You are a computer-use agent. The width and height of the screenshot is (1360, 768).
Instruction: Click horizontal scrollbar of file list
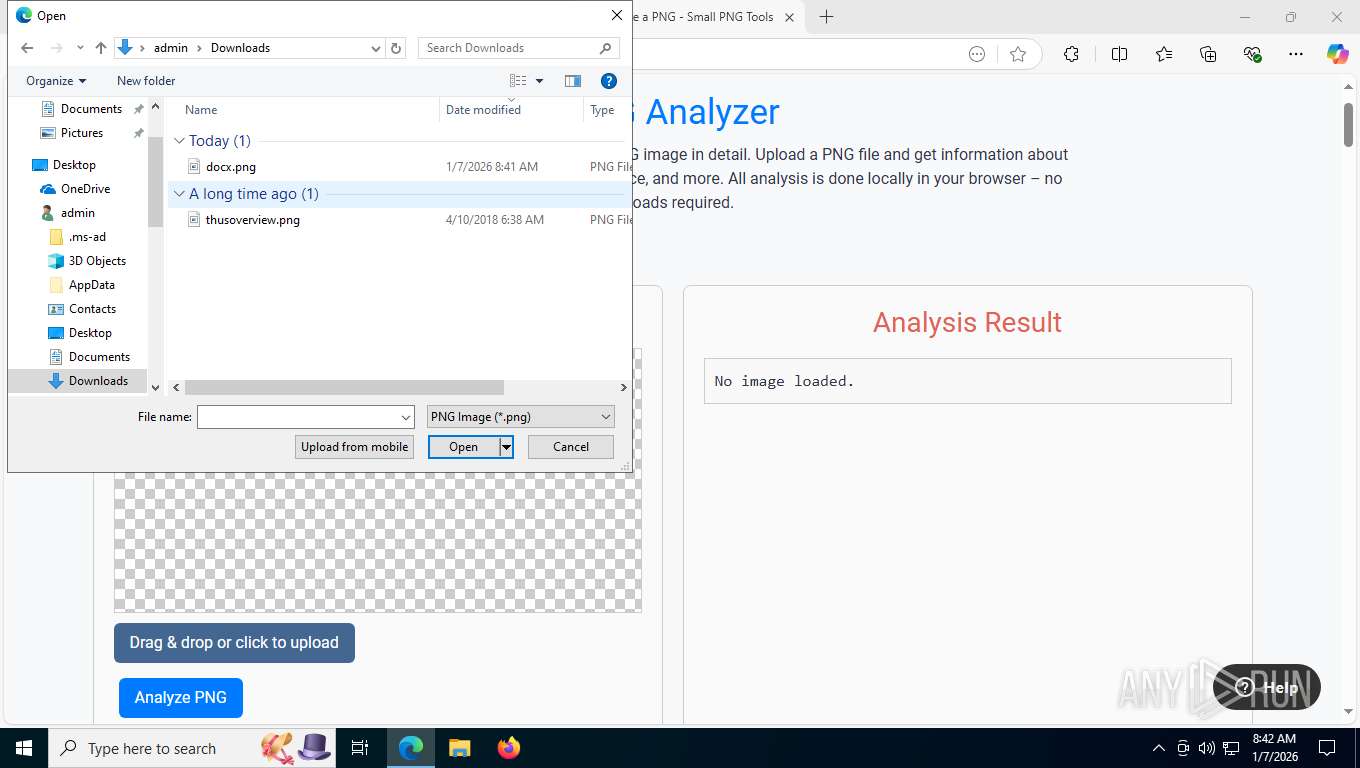(x=344, y=387)
